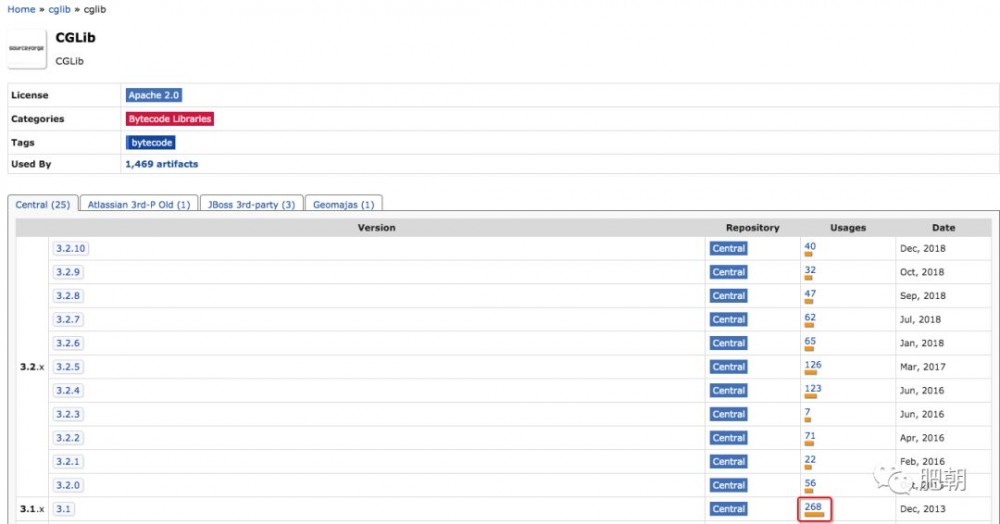Viewport: 1000px width, 524px height.
Task: Click the bytecode tag
Action: point(151,143)
